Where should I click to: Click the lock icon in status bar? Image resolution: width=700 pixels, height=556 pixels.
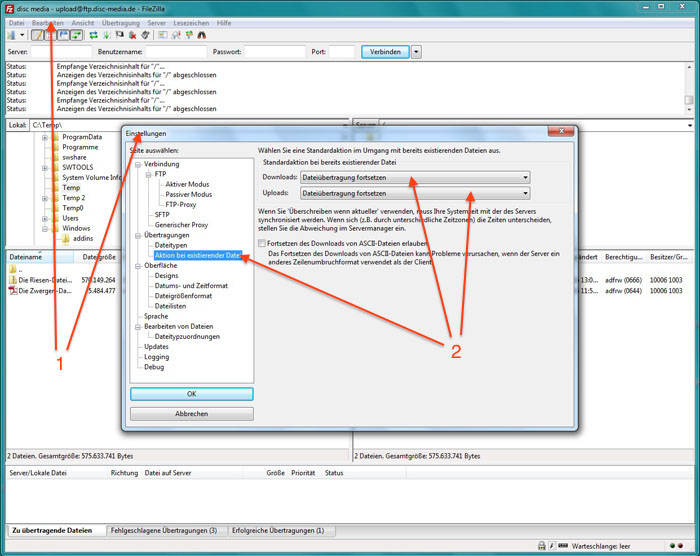pos(542,546)
